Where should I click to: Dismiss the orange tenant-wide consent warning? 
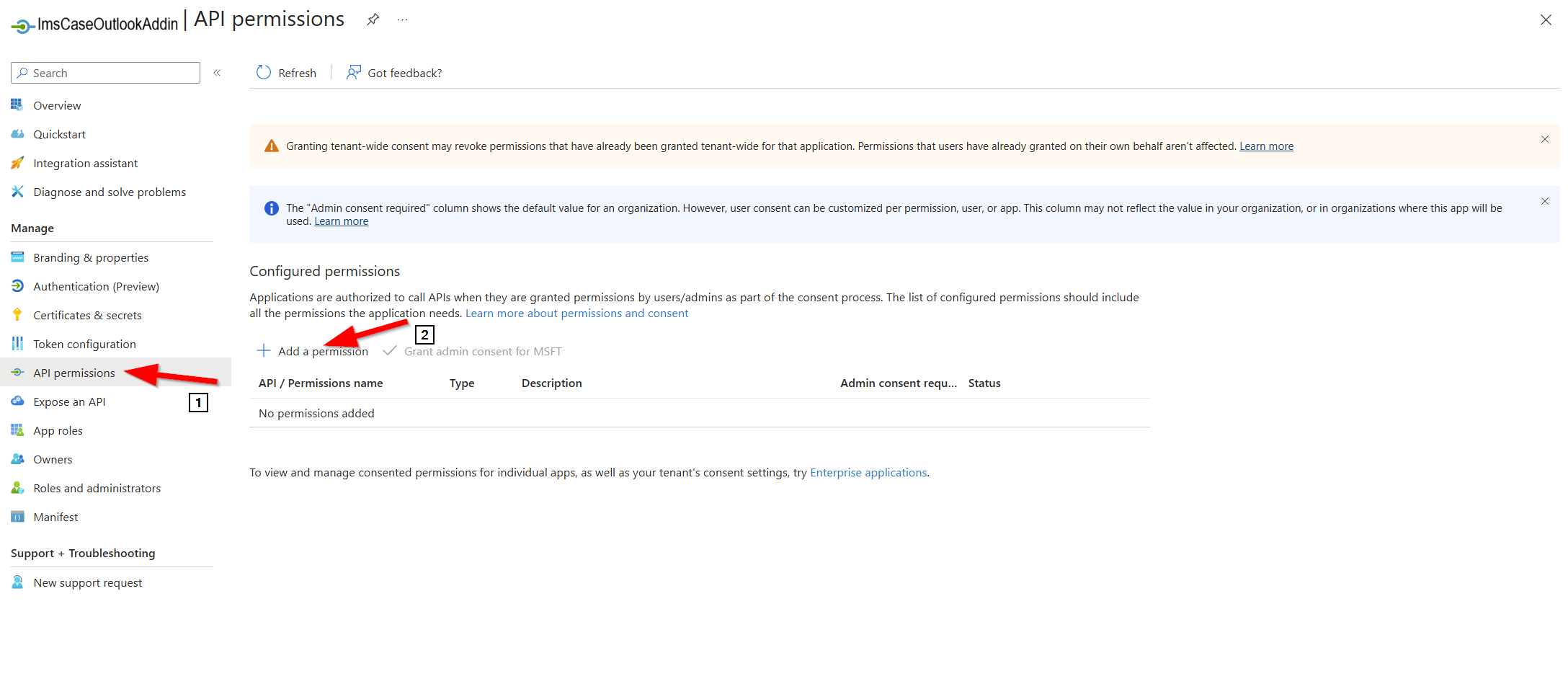(1544, 139)
